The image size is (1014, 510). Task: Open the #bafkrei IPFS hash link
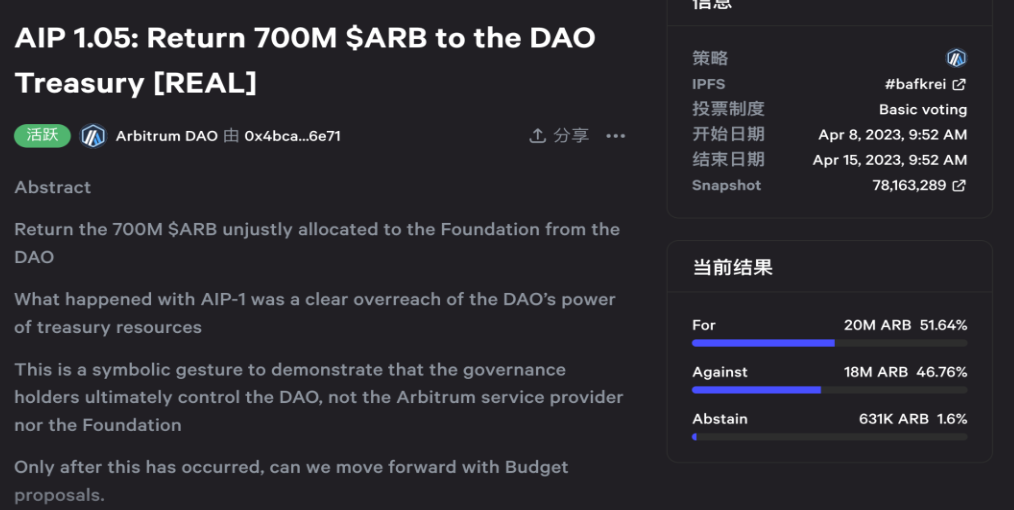915,84
